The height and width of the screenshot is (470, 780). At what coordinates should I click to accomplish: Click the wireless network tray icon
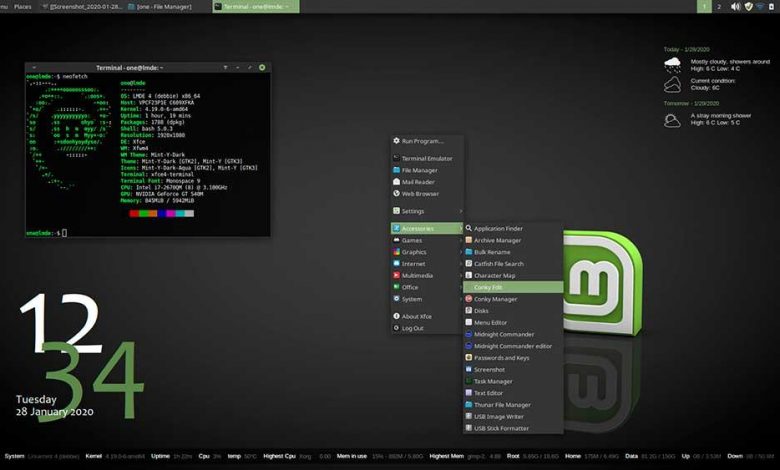(x=760, y=6)
